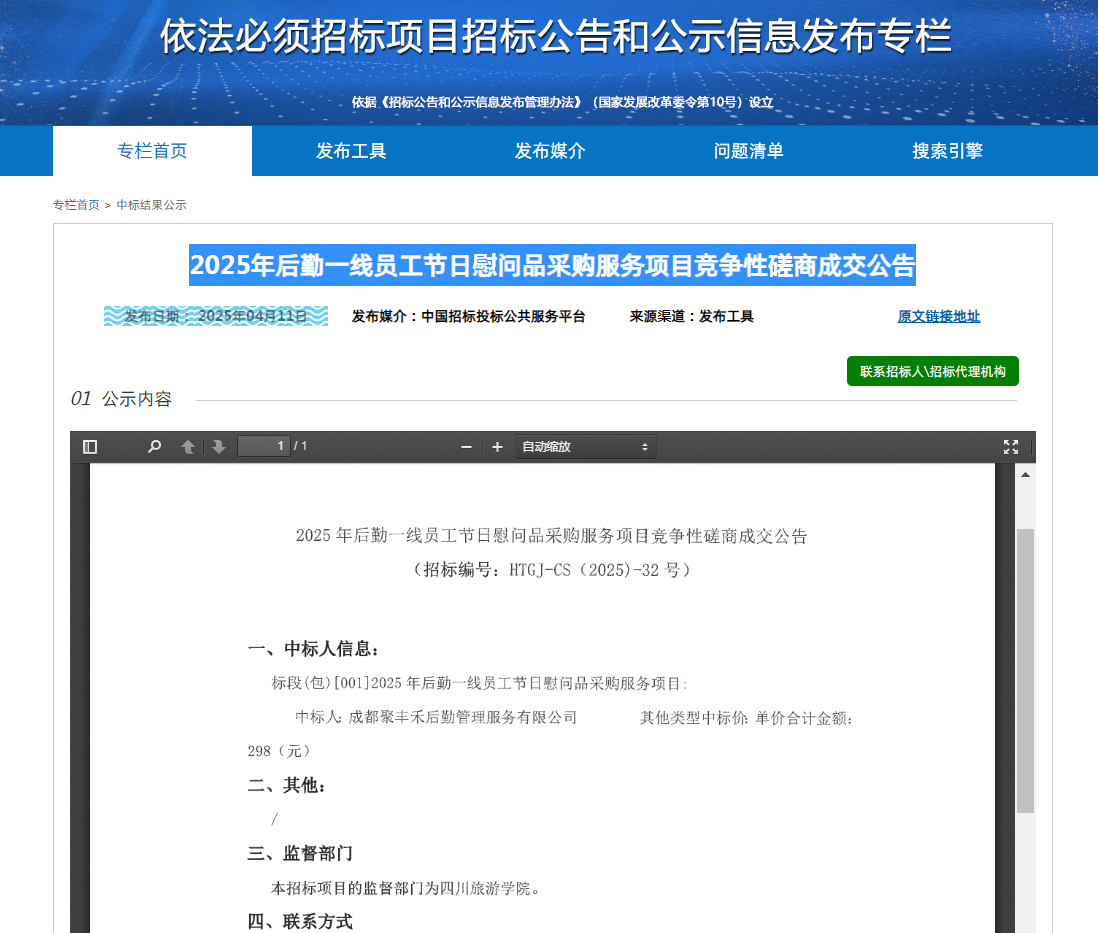The width and height of the screenshot is (1098, 933).
Task: Click the 298（元）amount text
Action: click(x=279, y=751)
